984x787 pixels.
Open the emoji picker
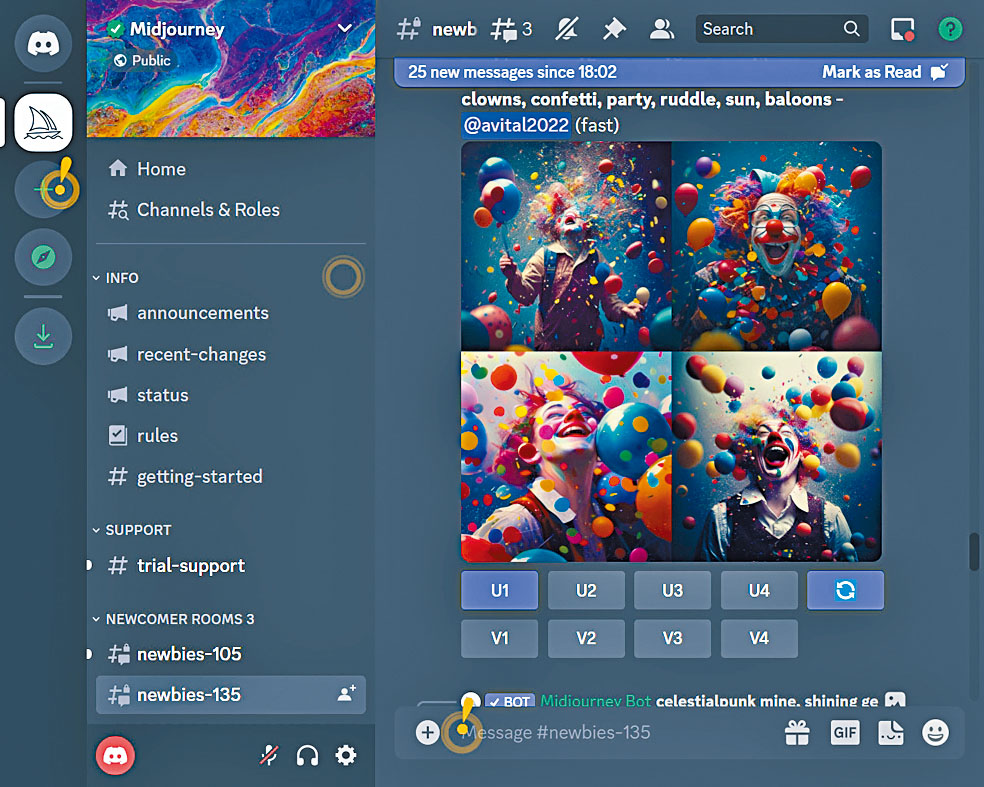point(935,733)
